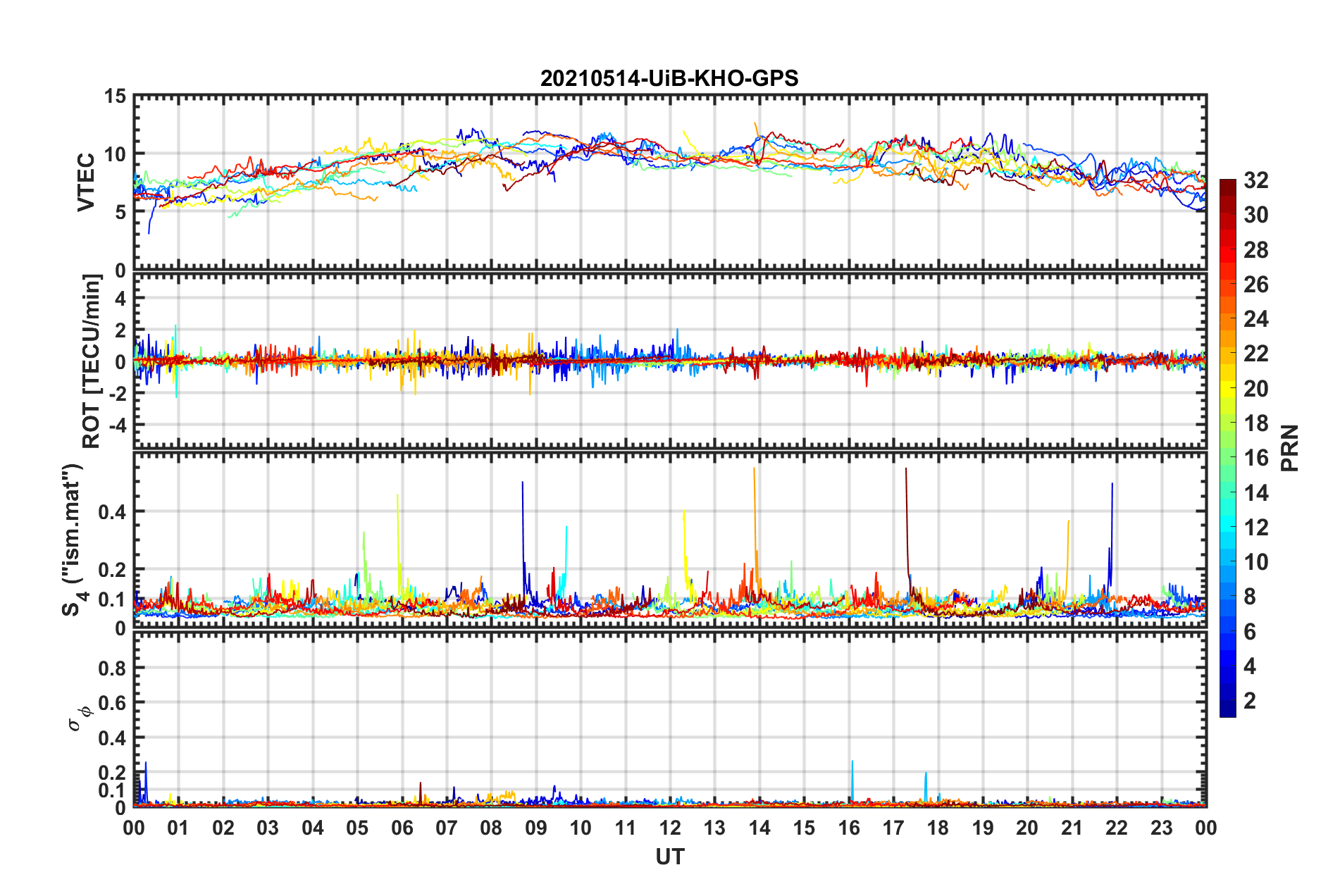Viewport: 1340px width, 896px height.
Task: Select colorbar tick label 26
Action: click(1256, 285)
